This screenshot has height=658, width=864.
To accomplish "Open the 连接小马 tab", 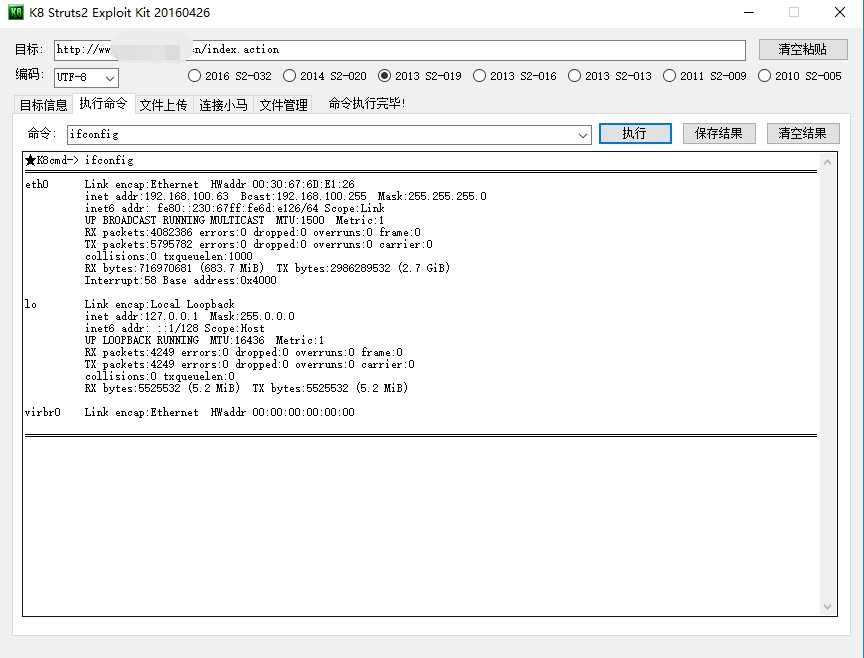I will tap(223, 105).
